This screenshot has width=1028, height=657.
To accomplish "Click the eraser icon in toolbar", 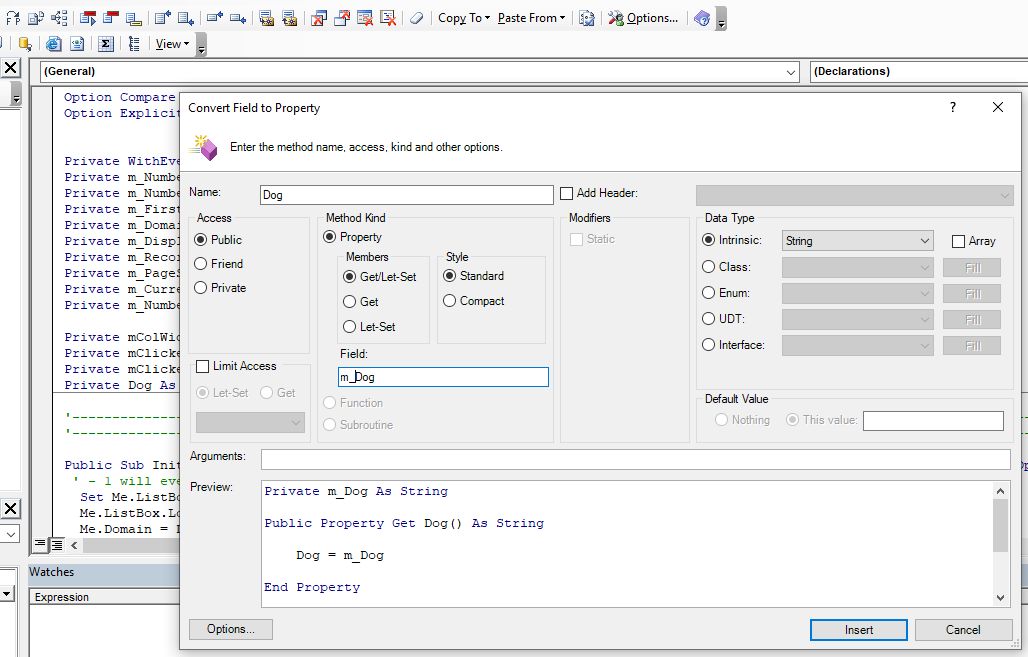I will (x=416, y=18).
